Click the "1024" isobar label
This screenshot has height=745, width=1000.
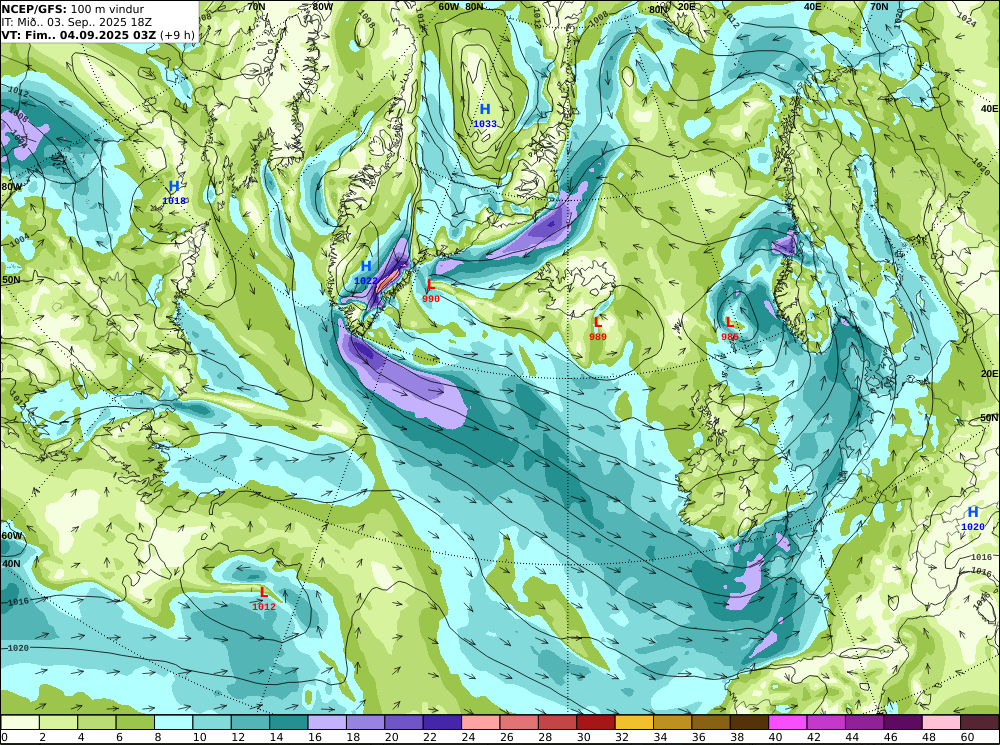pos(966,21)
